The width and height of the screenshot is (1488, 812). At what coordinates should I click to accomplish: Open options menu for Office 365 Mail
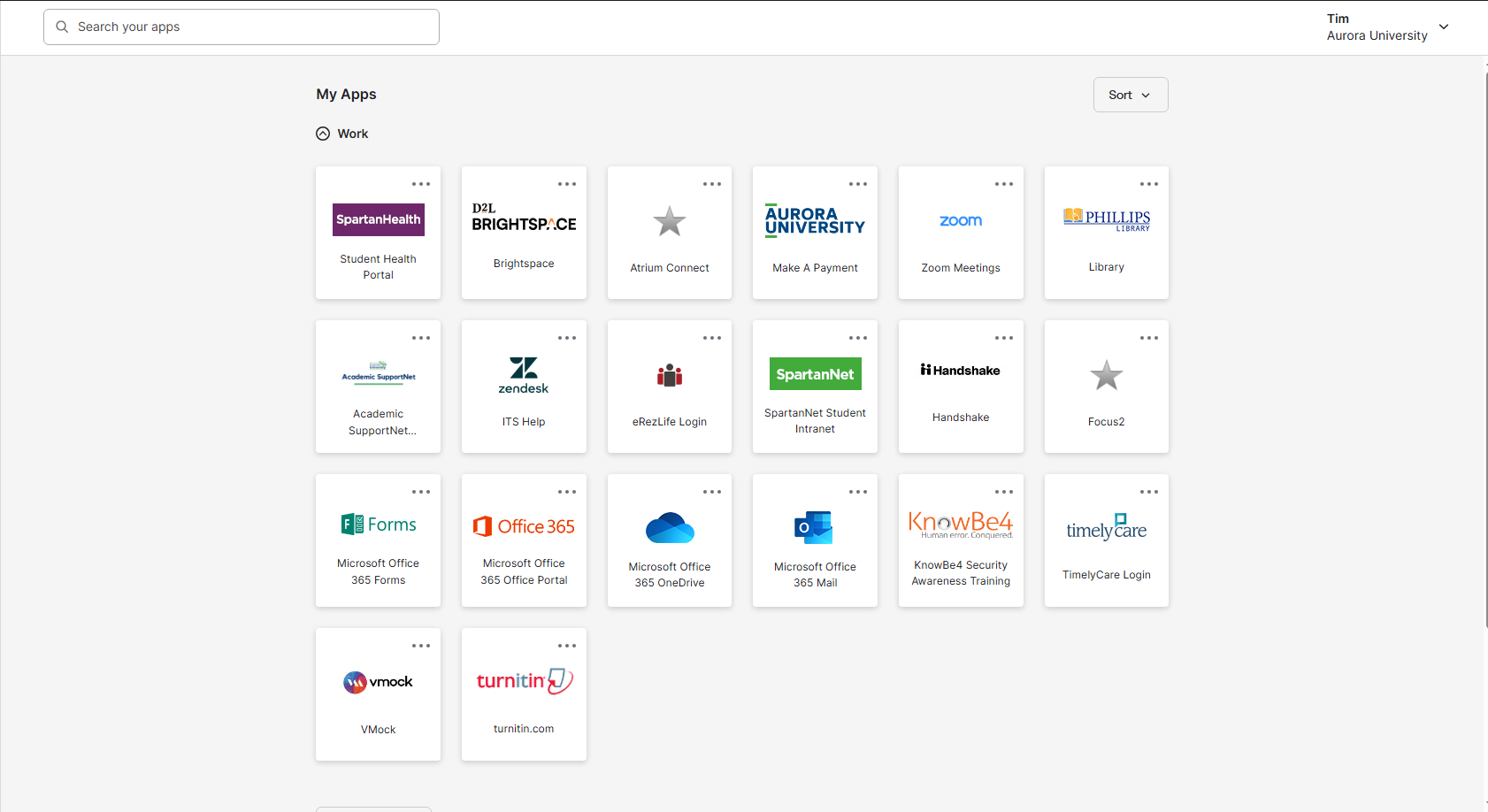coord(858,492)
